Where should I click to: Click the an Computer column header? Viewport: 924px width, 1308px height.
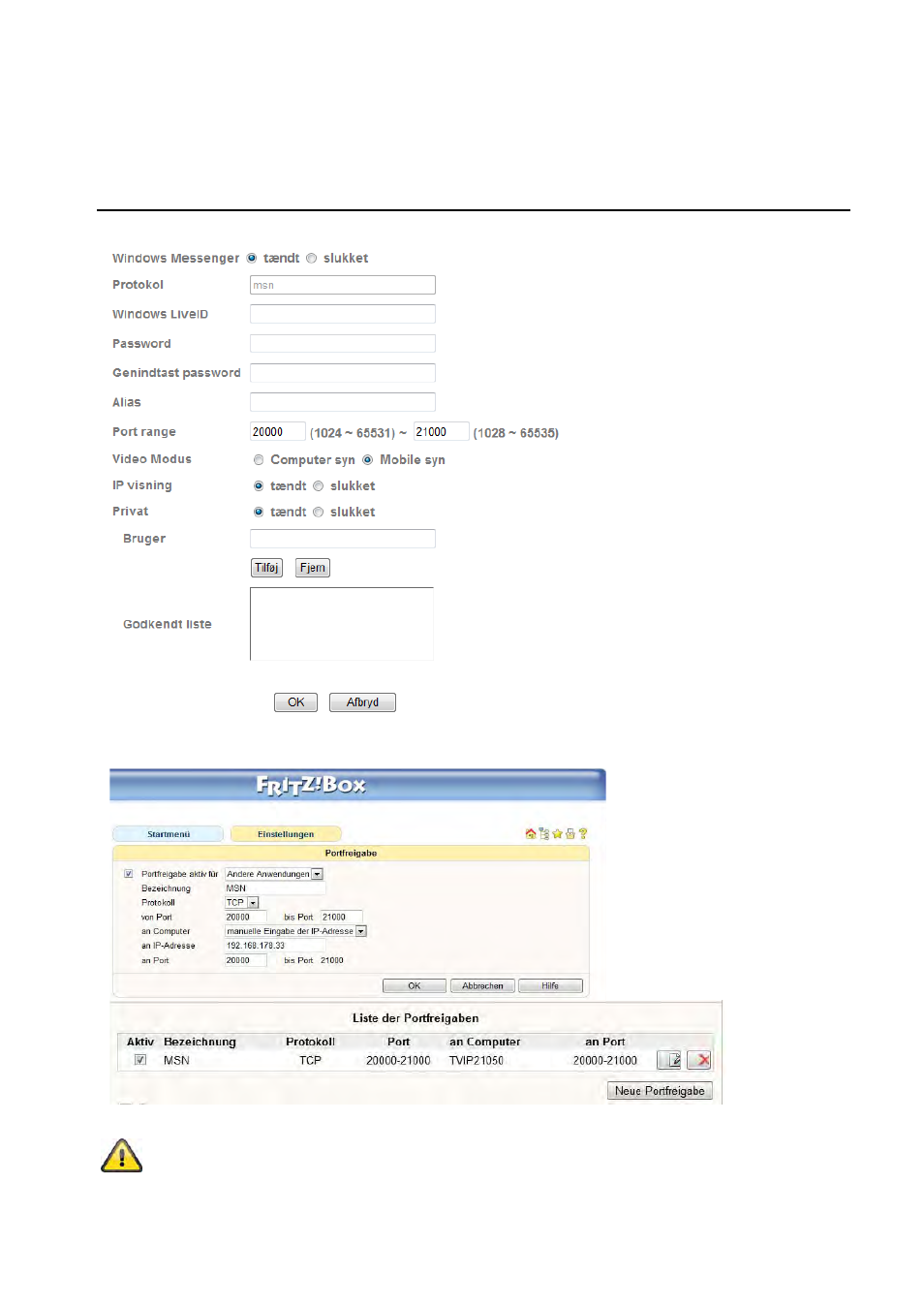pos(484,1043)
